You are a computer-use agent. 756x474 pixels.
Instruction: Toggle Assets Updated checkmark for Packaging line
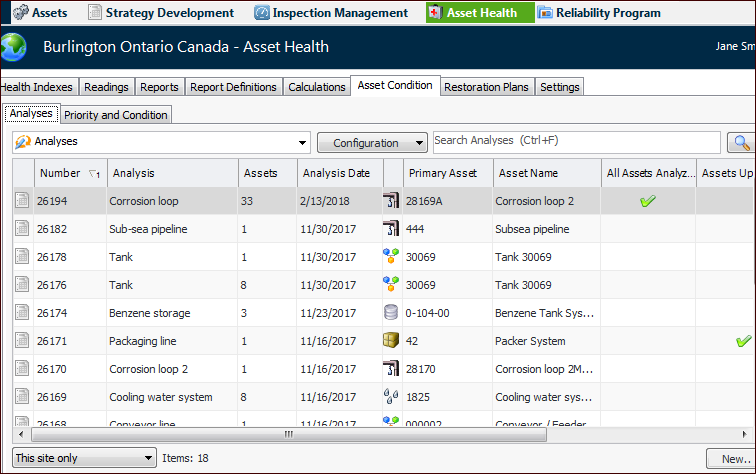click(x=744, y=341)
